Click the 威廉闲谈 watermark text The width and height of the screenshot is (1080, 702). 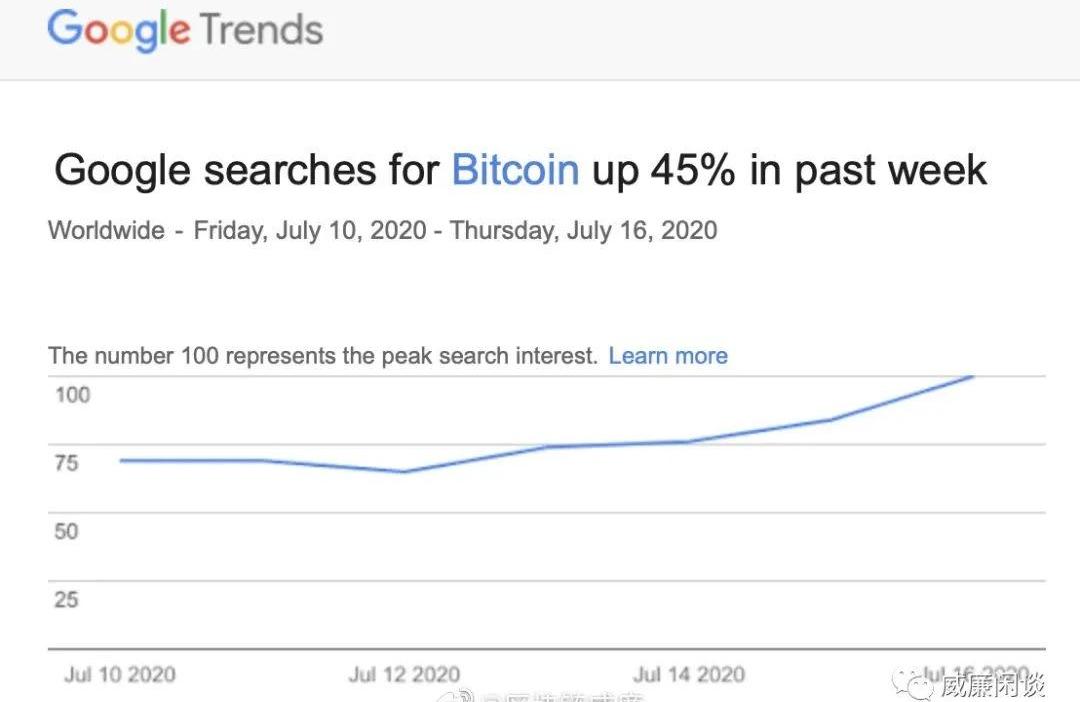point(993,685)
